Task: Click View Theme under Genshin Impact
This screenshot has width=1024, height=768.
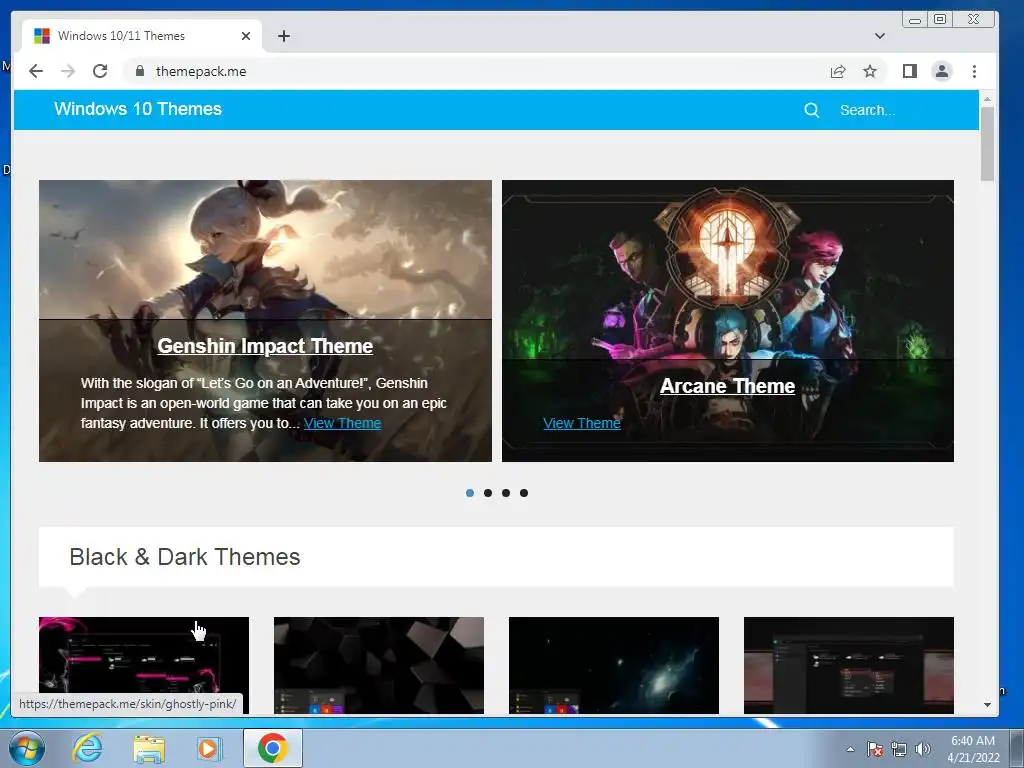Action: pyautogui.click(x=342, y=423)
